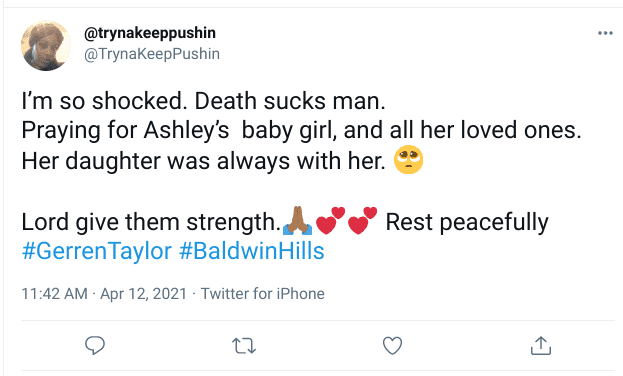Click the bold @trynakeeppushin display name
This screenshot has height=376, width=623.
click(150, 33)
